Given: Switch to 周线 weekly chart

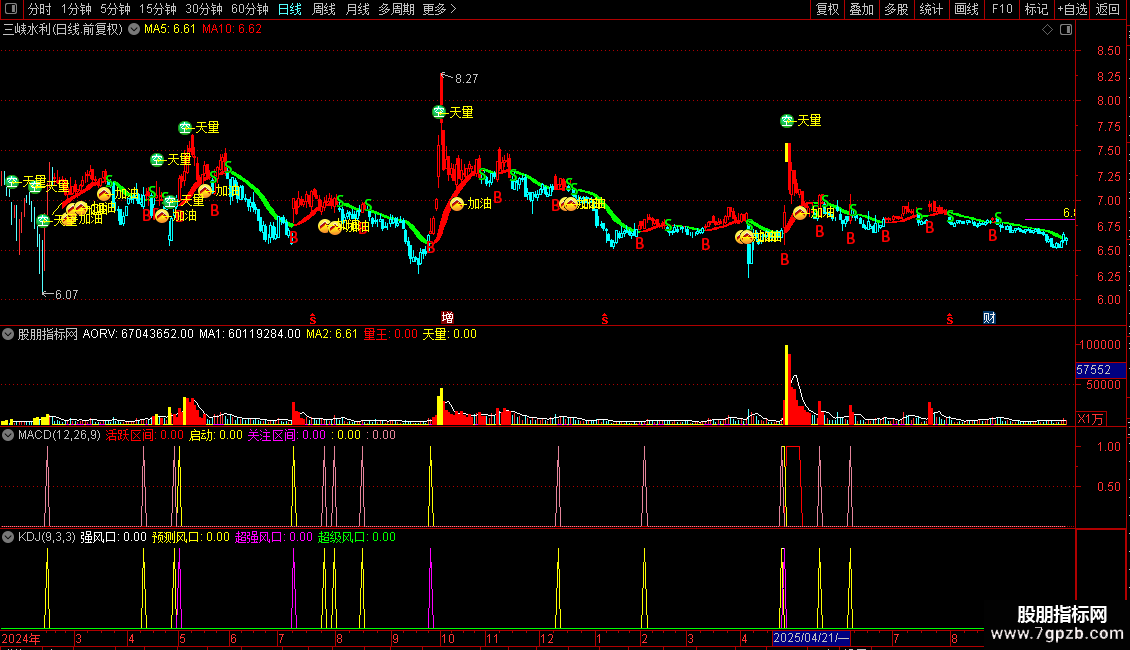Looking at the screenshot, I should point(324,9).
